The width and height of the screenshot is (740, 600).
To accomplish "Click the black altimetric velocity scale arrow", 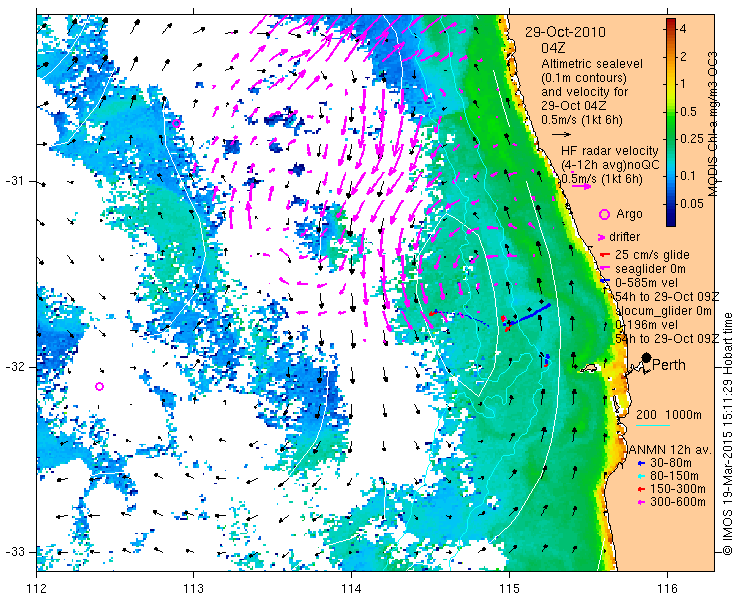I will coord(562,135).
